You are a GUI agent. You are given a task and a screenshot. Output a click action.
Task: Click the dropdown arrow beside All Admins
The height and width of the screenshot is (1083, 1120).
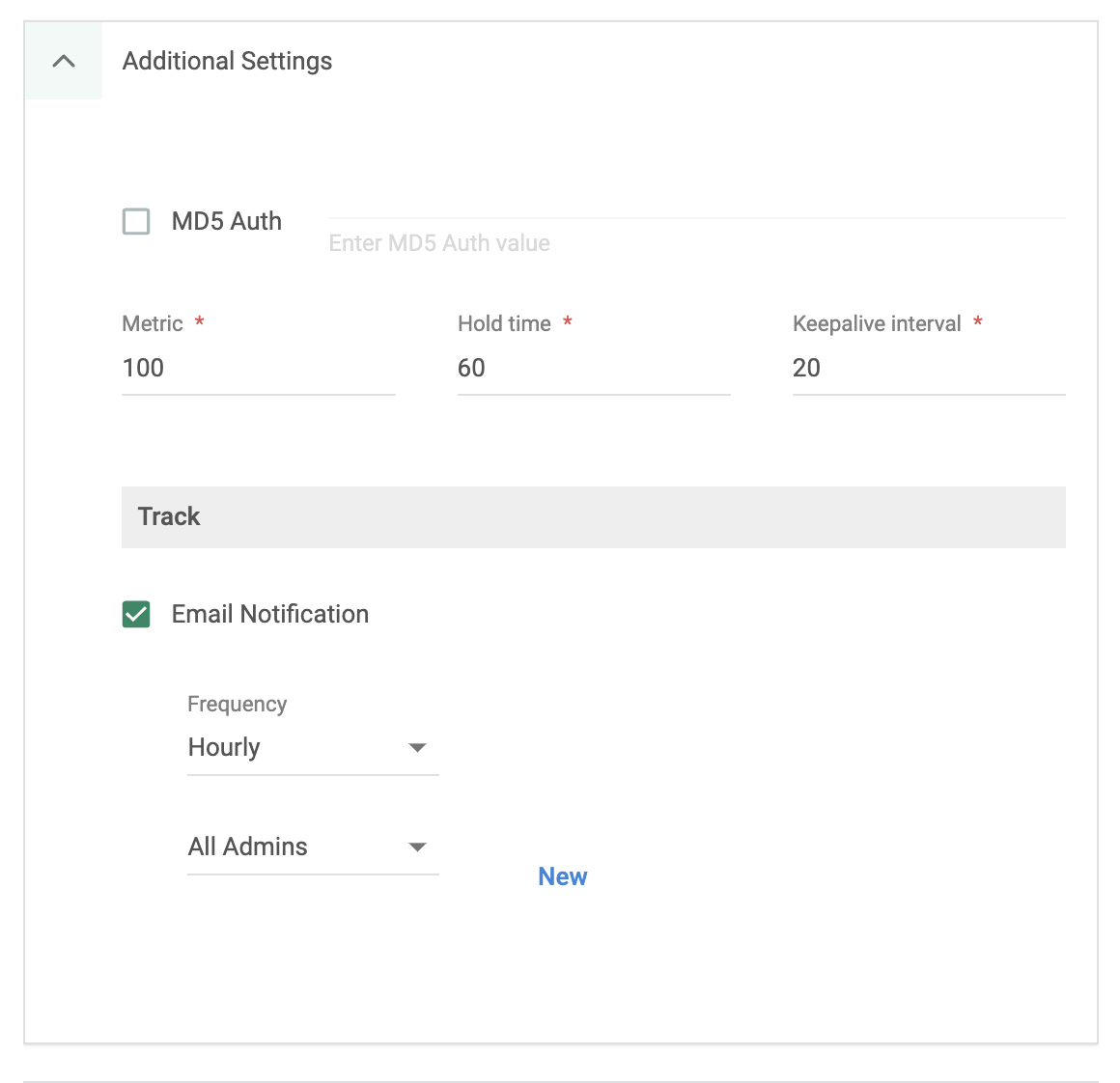coord(417,847)
